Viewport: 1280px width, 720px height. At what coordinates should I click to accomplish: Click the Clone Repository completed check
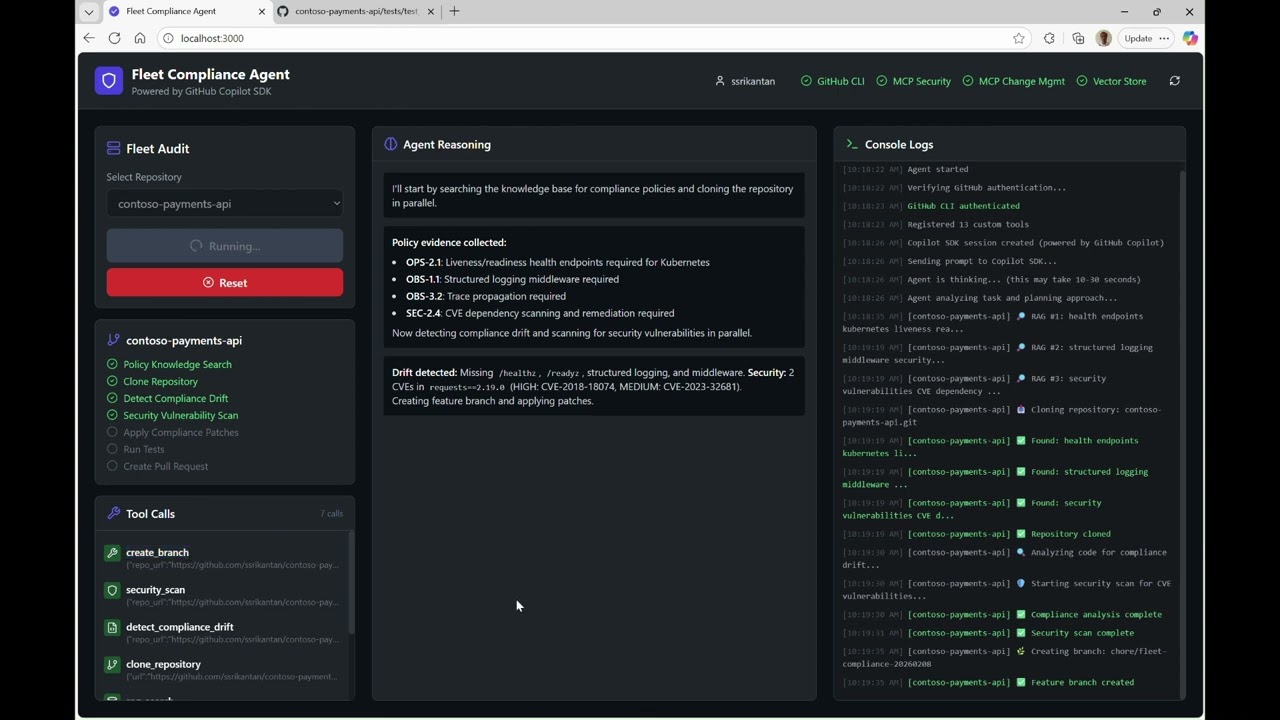[x=112, y=381]
